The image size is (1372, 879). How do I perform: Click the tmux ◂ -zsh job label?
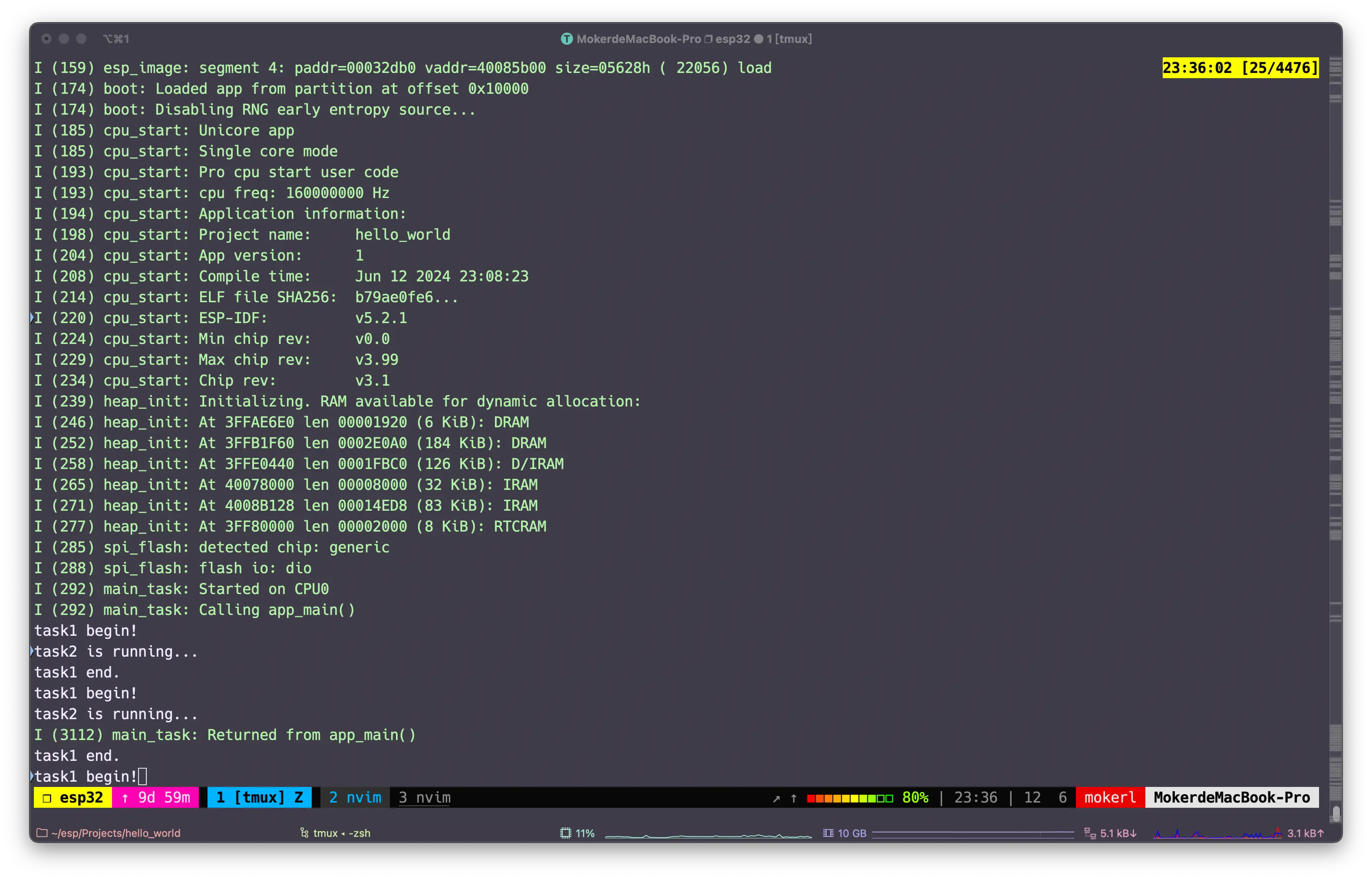click(x=342, y=833)
